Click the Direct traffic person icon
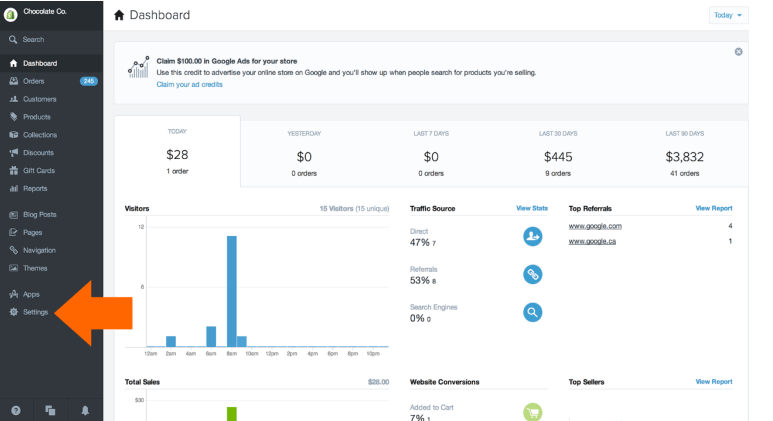 (532, 236)
